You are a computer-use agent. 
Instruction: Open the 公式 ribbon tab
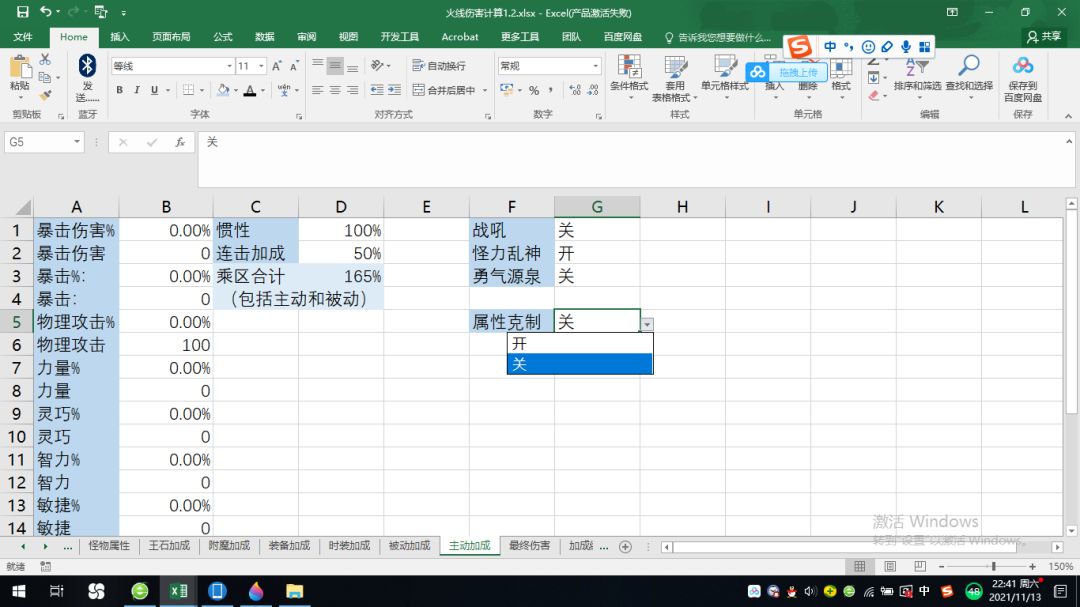[x=222, y=37]
